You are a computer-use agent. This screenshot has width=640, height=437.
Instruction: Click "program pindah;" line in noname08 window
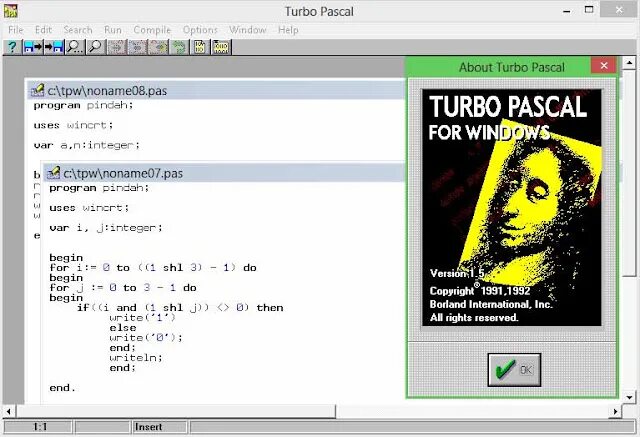tap(83, 105)
